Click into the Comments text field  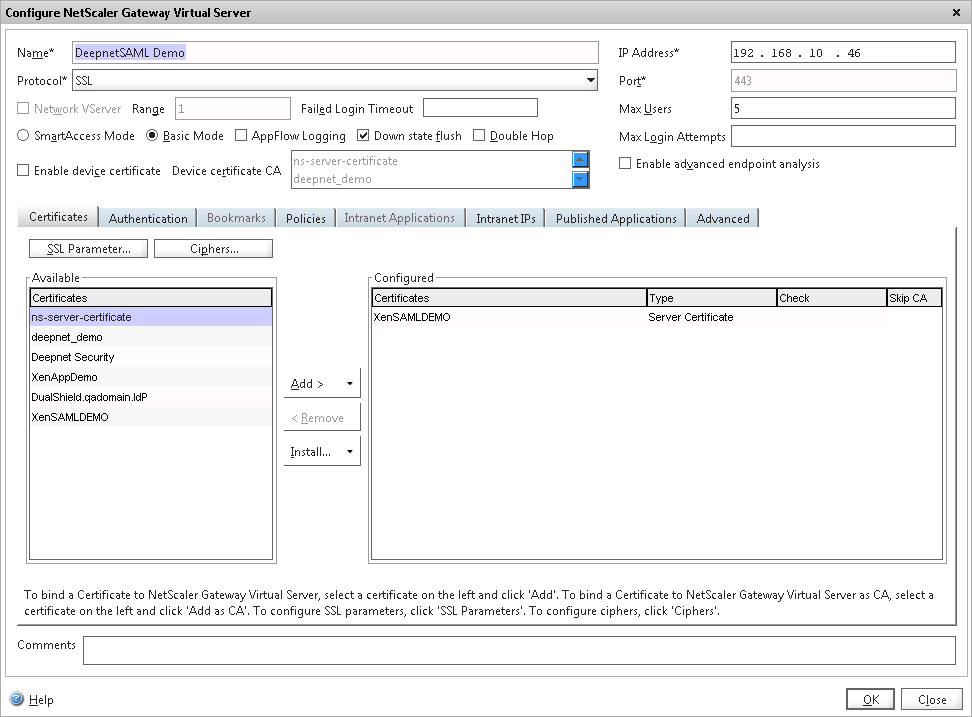point(519,651)
